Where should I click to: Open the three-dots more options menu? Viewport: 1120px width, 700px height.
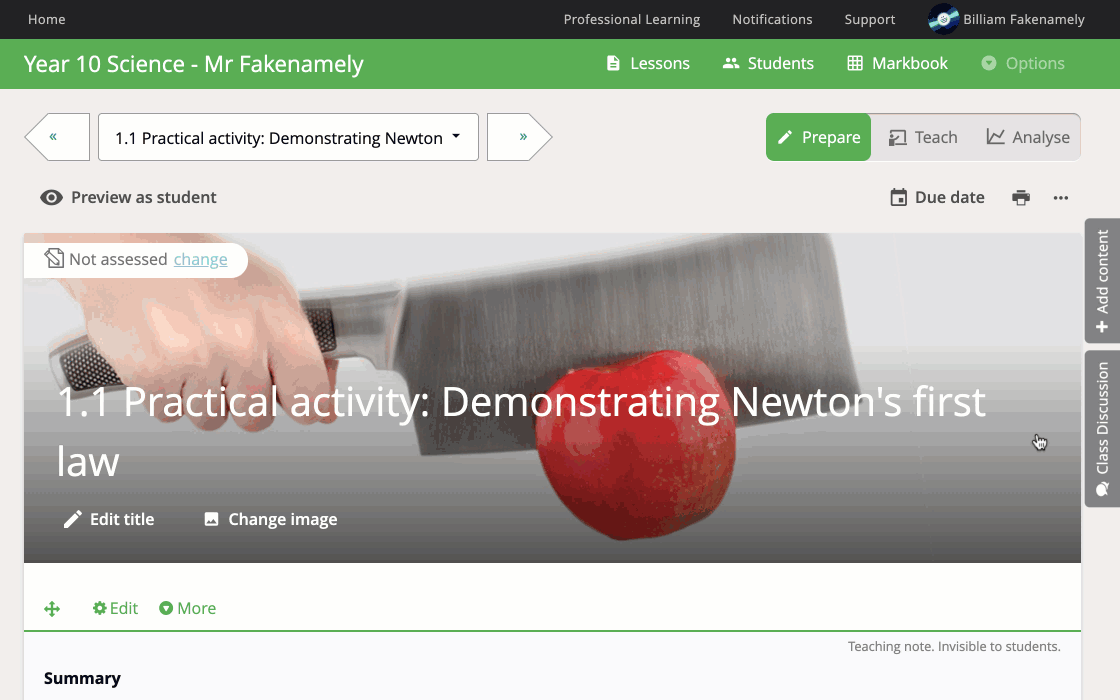tap(1061, 198)
